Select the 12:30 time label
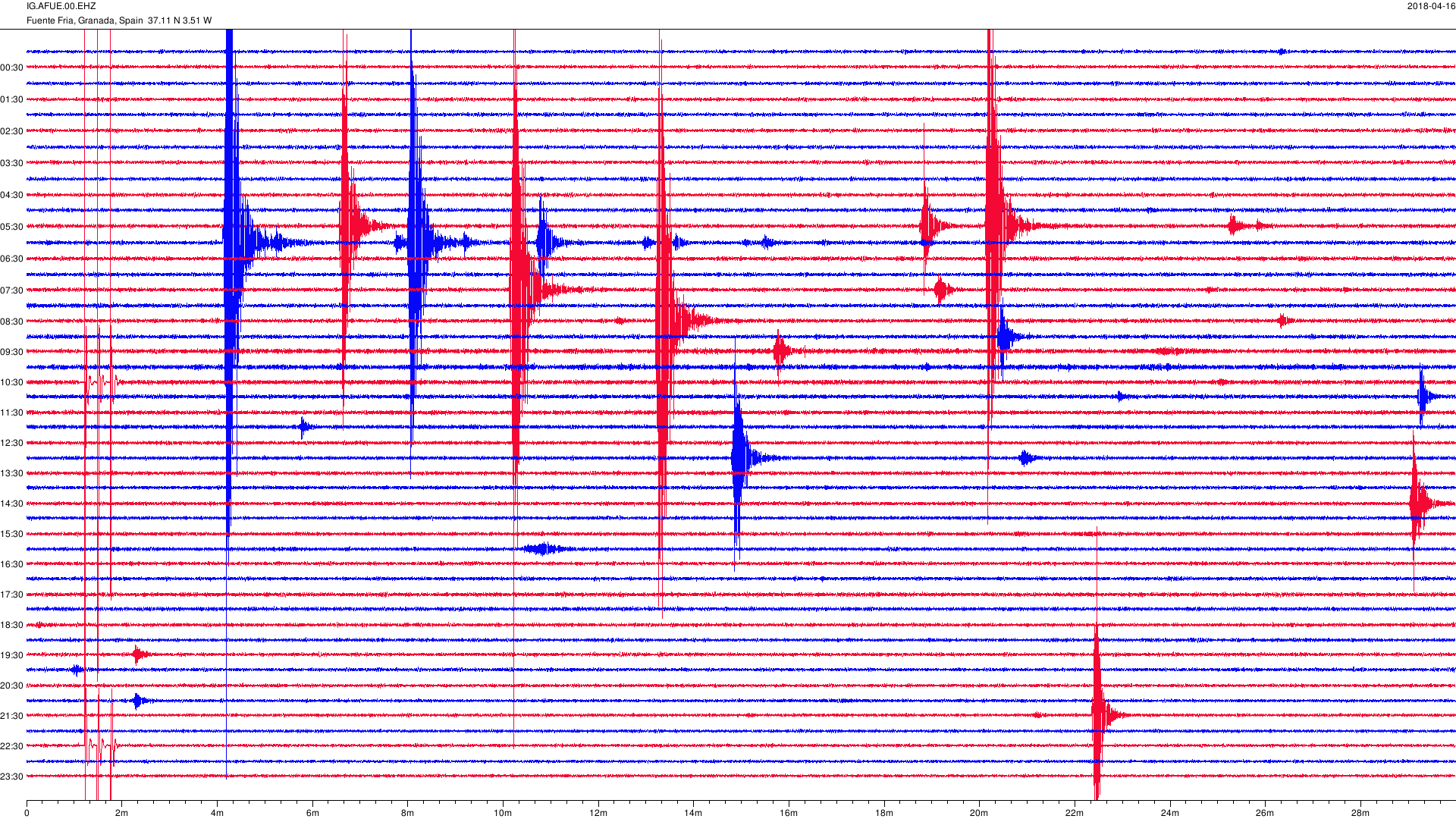Viewport: 1456px width, 819px height. tap(11, 443)
